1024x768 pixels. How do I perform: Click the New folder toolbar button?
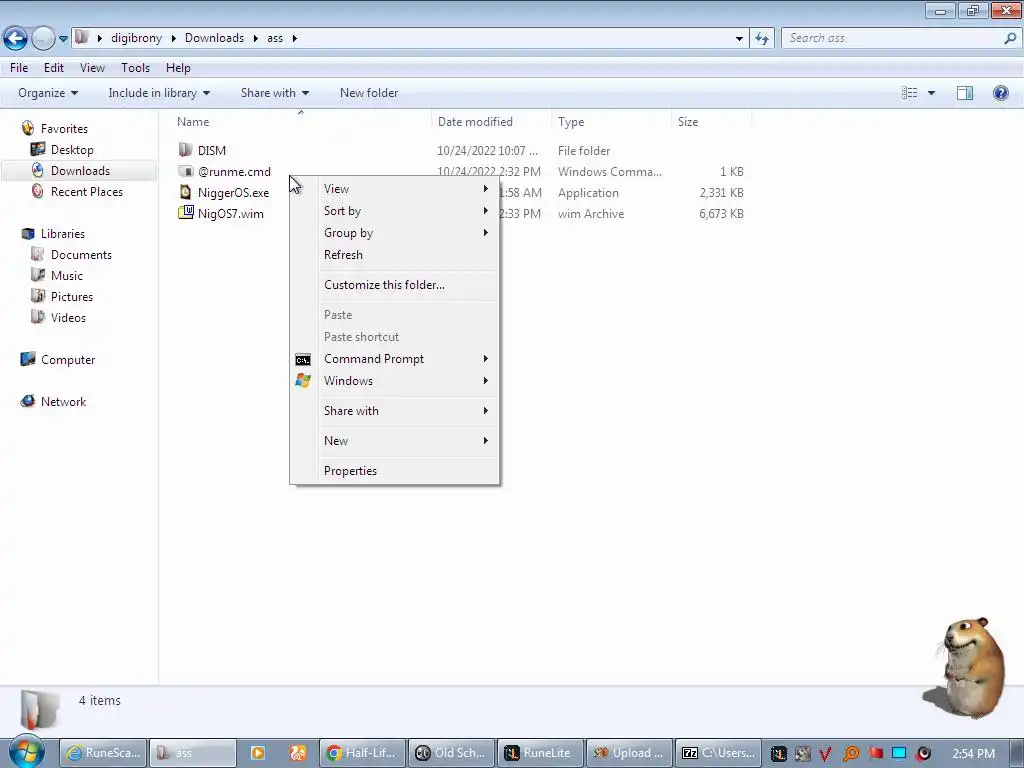(369, 93)
